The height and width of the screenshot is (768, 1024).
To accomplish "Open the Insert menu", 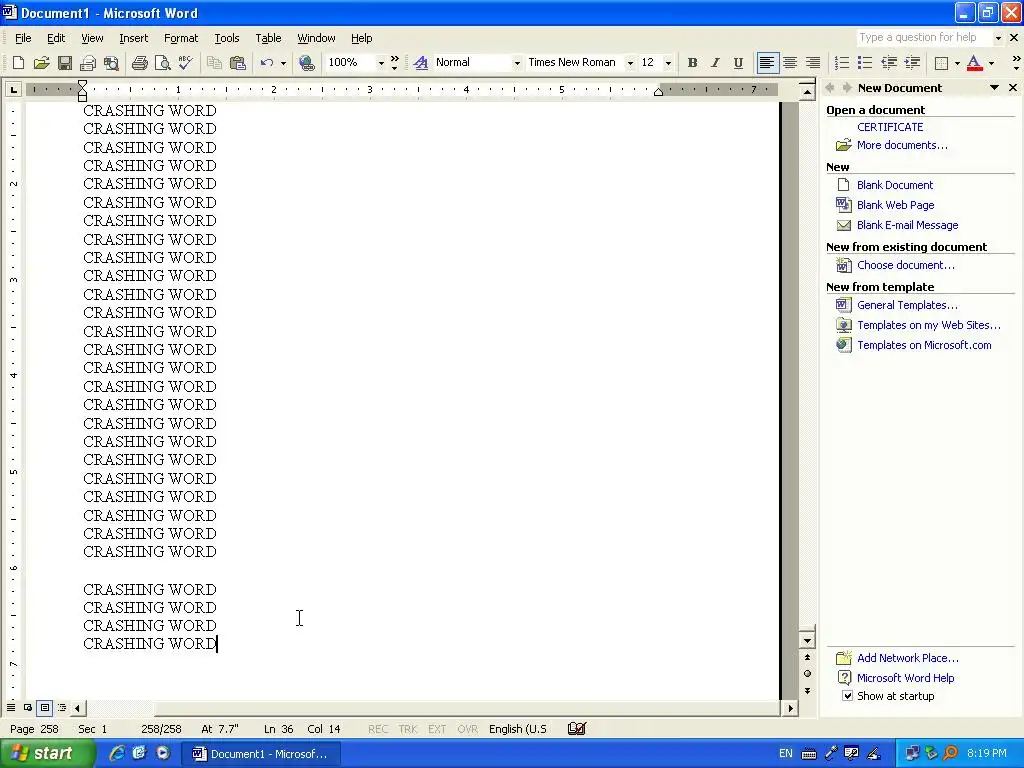I will (x=133, y=38).
